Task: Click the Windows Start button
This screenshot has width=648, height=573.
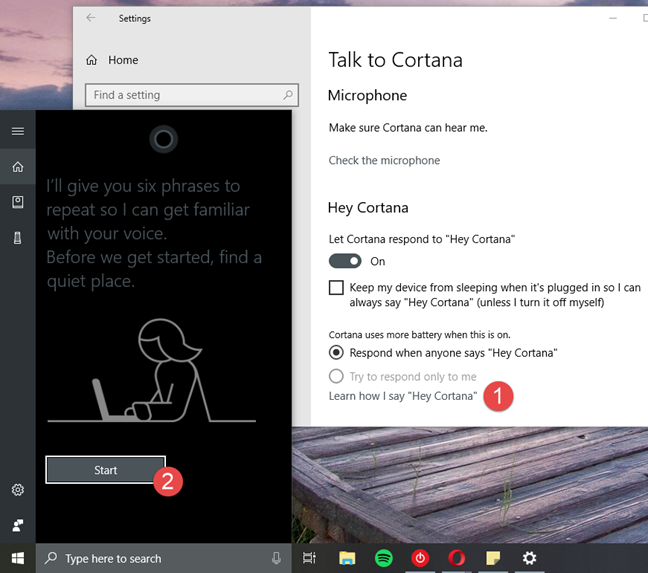Action: (x=18, y=558)
